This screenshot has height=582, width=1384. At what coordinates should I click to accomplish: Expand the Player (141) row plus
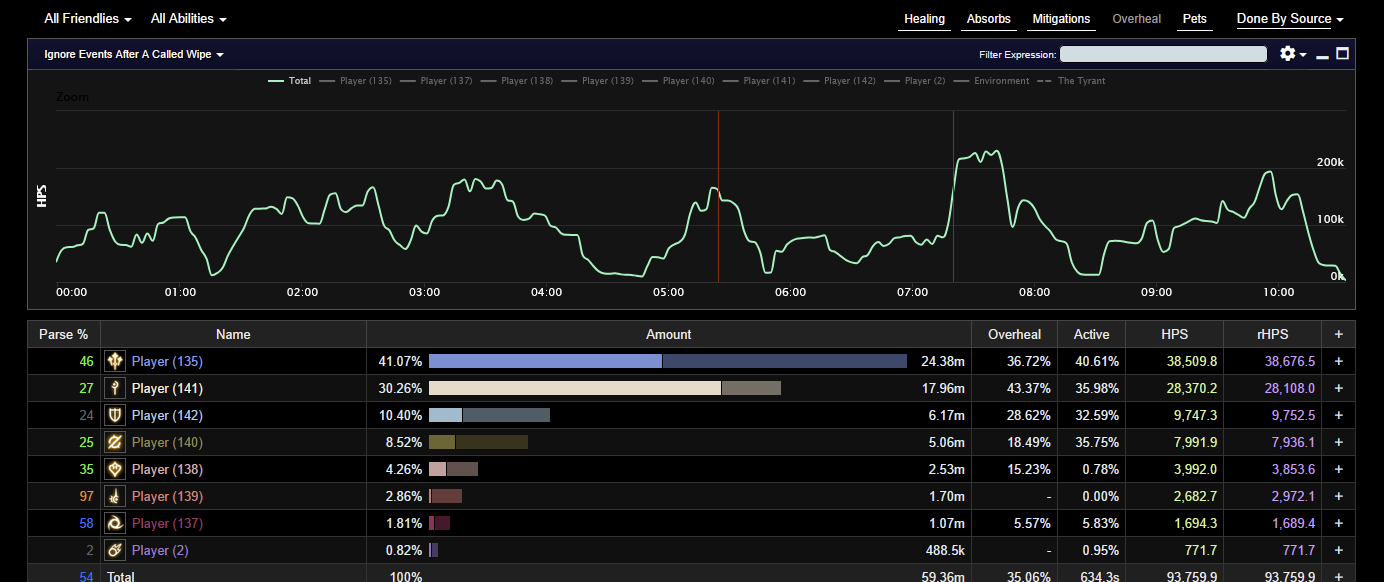coord(1338,388)
